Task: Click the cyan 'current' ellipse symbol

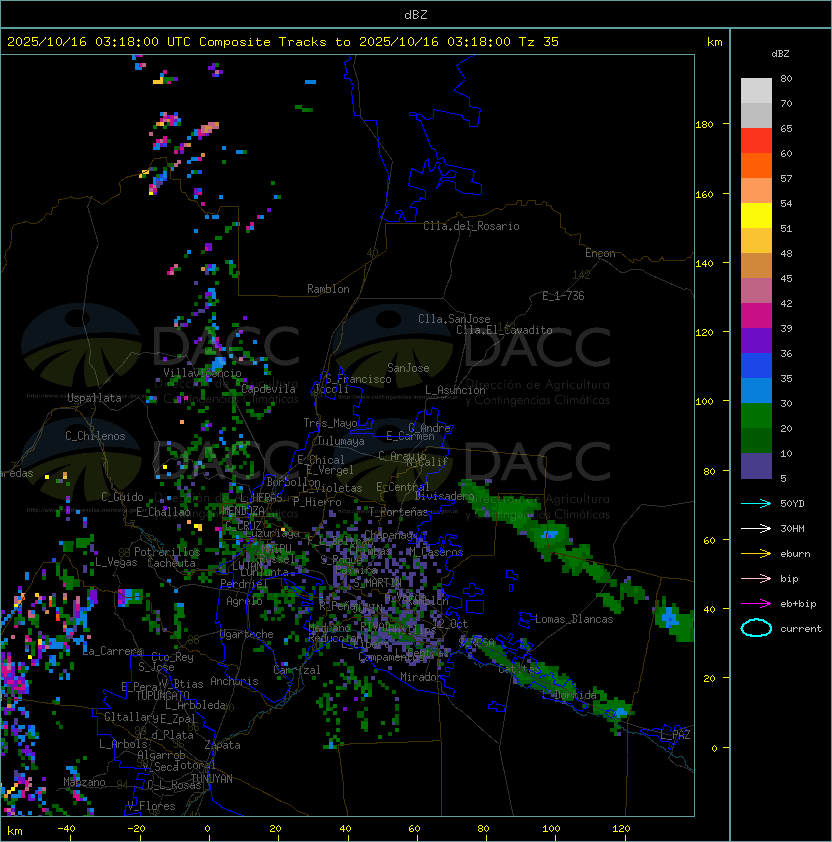Action: [756, 628]
